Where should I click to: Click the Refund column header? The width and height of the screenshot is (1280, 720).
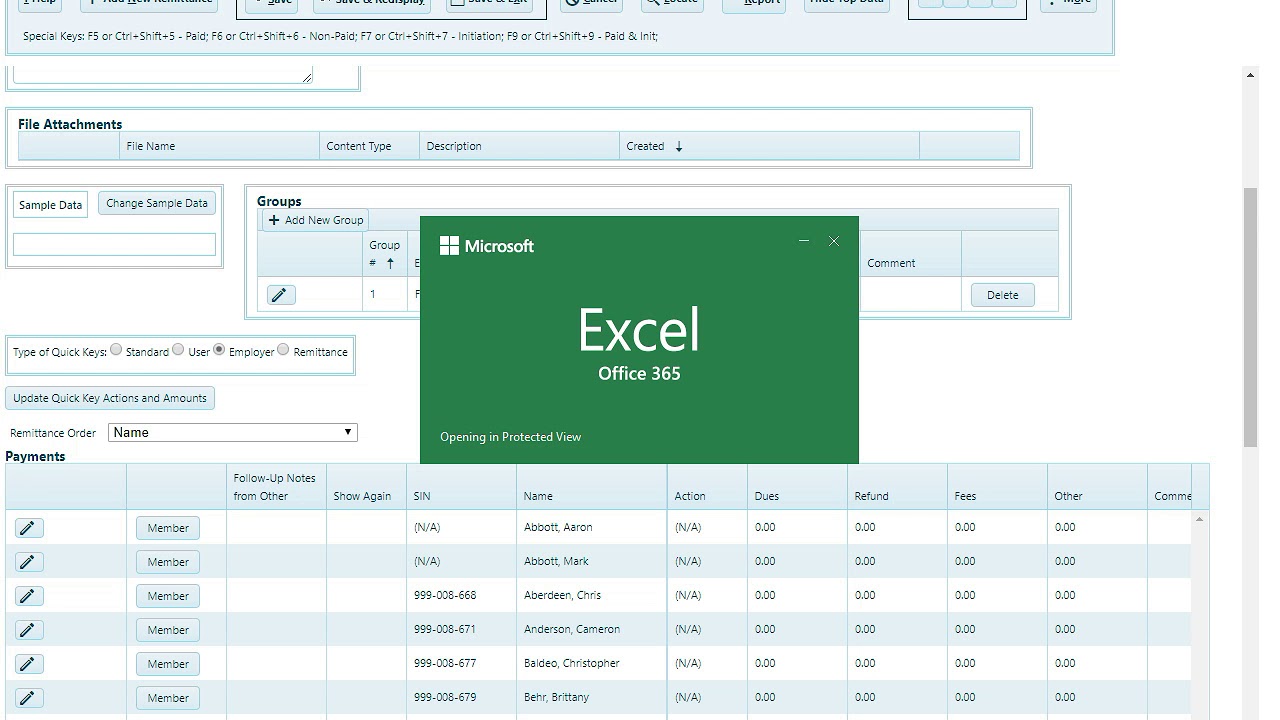pos(872,496)
